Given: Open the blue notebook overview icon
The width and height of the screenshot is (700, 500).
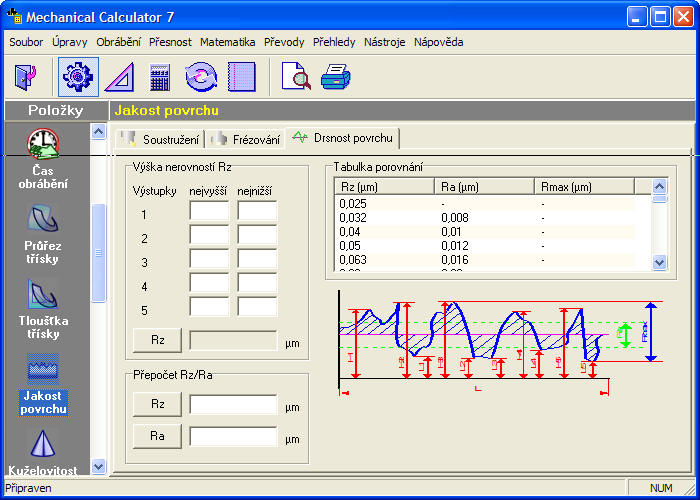Looking at the screenshot, I should click(x=242, y=77).
